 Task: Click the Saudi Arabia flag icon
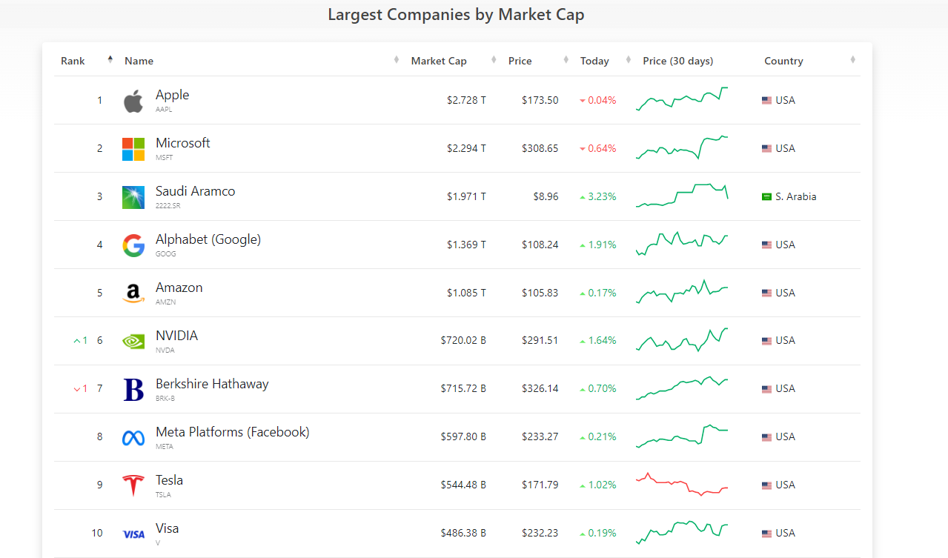[767, 196]
